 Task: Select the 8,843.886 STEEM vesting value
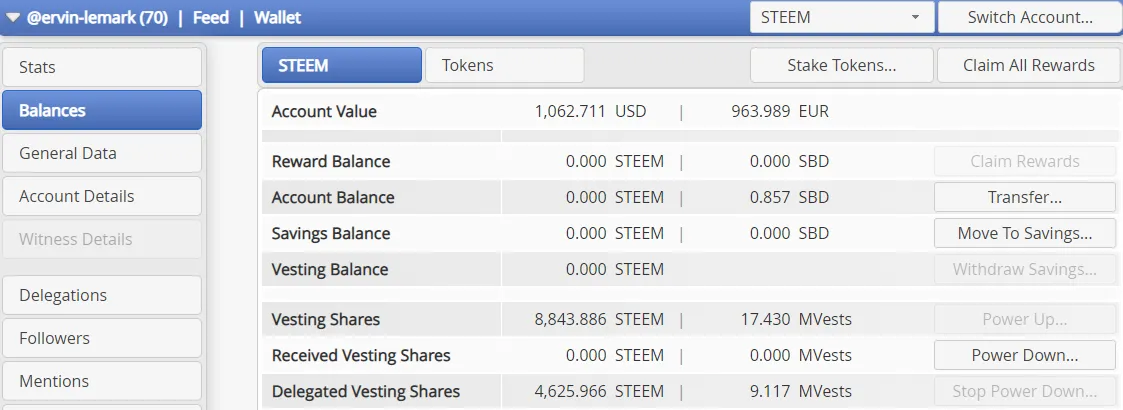click(599, 320)
